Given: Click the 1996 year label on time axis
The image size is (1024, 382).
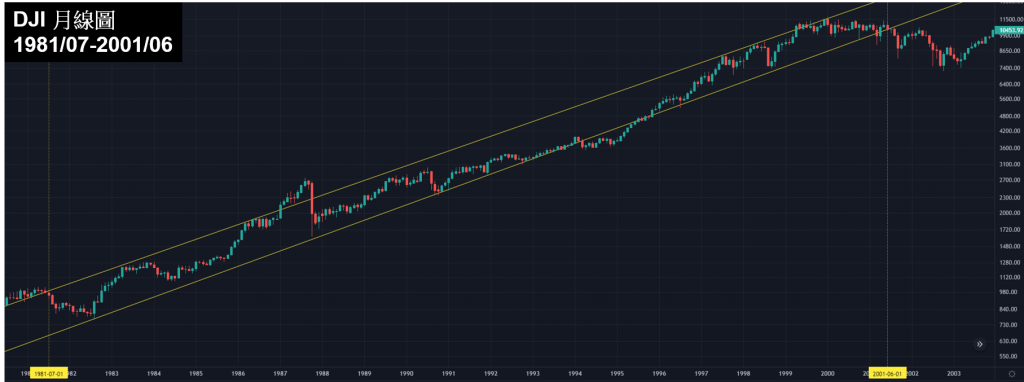Looking at the screenshot, I should [659, 374].
